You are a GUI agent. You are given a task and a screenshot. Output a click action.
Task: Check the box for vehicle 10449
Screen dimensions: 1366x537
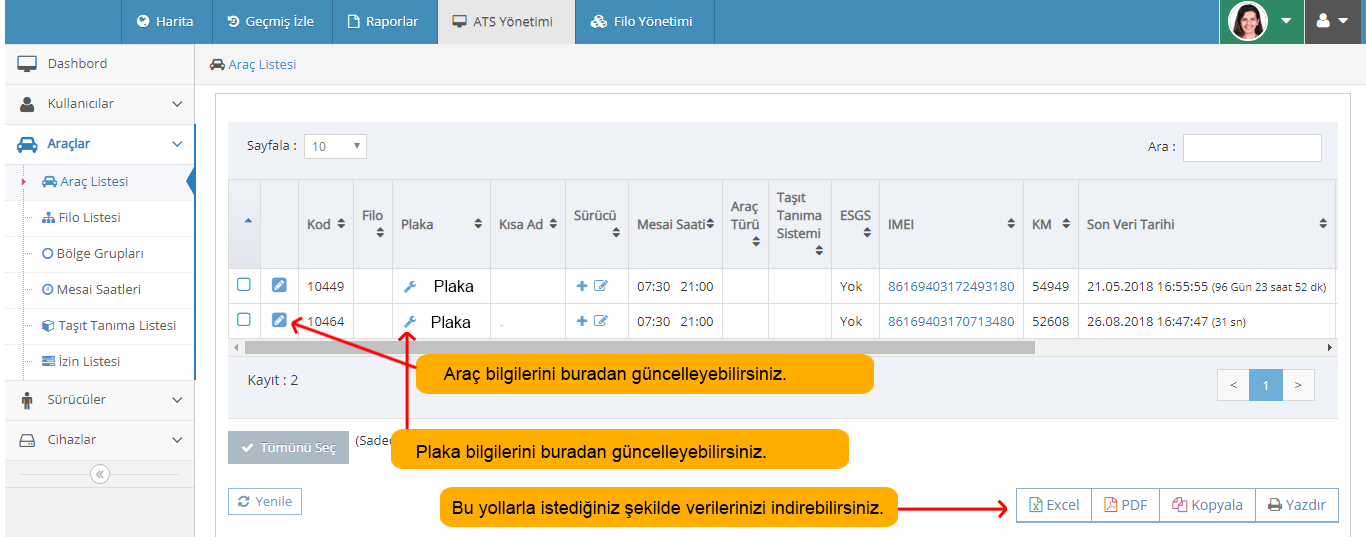tap(244, 285)
